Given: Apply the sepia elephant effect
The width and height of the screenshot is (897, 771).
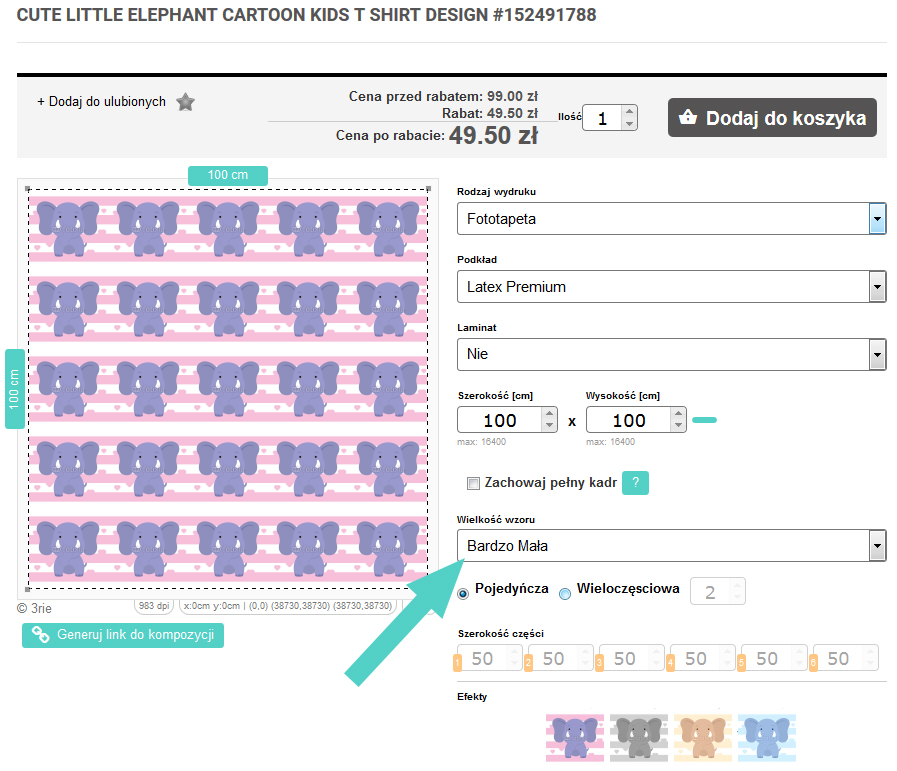Looking at the screenshot, I should 703,738.
